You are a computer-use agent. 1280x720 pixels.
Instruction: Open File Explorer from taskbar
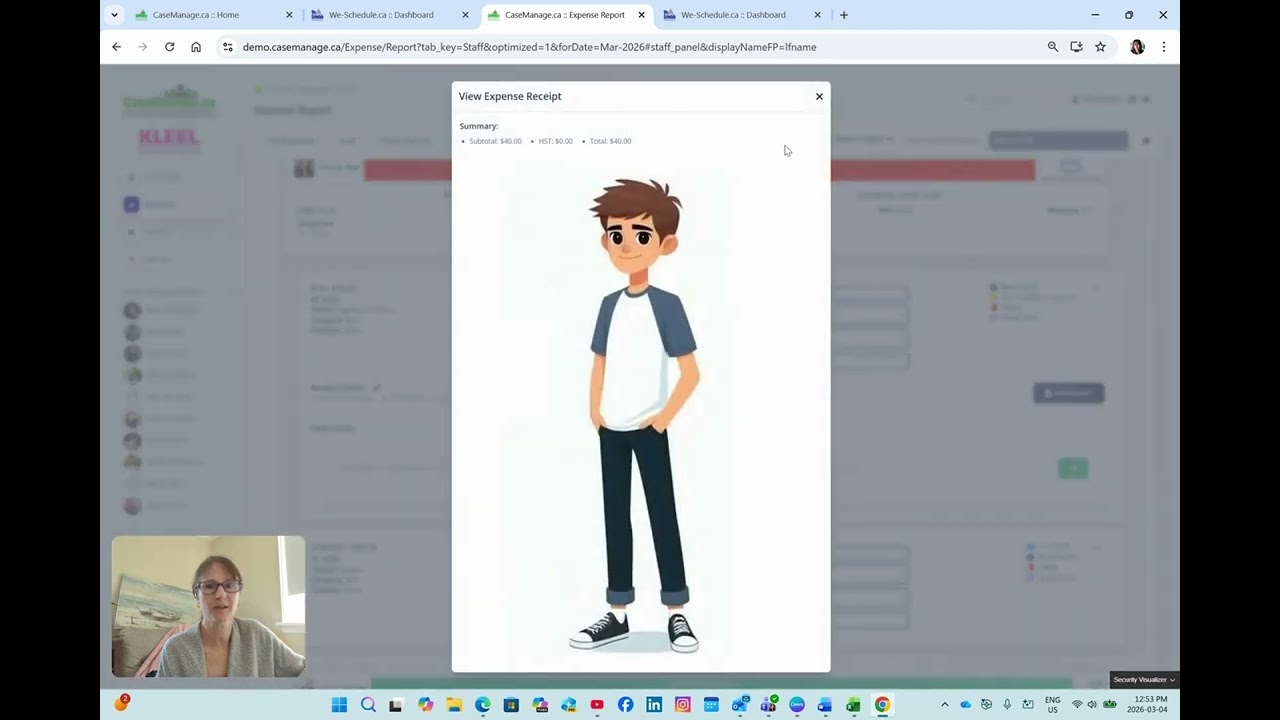pos(454,705)
